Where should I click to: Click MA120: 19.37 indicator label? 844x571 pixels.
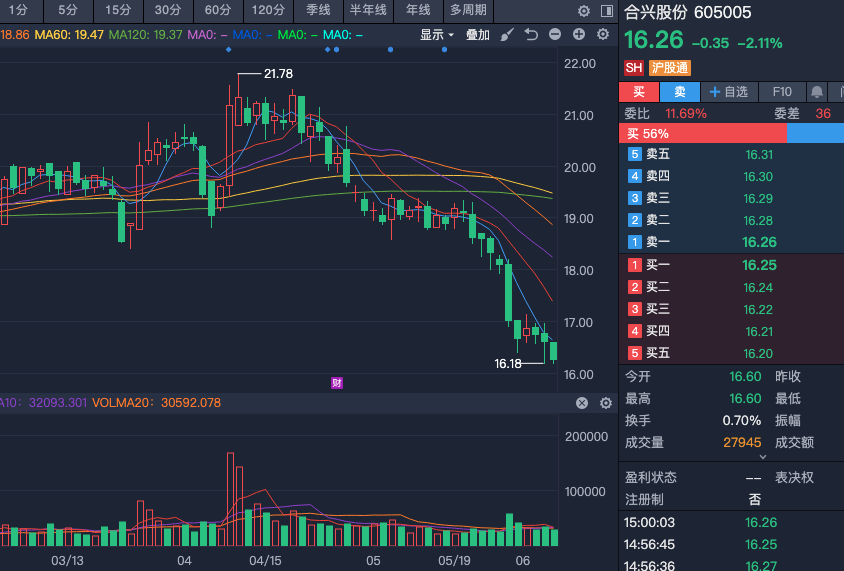145,35
